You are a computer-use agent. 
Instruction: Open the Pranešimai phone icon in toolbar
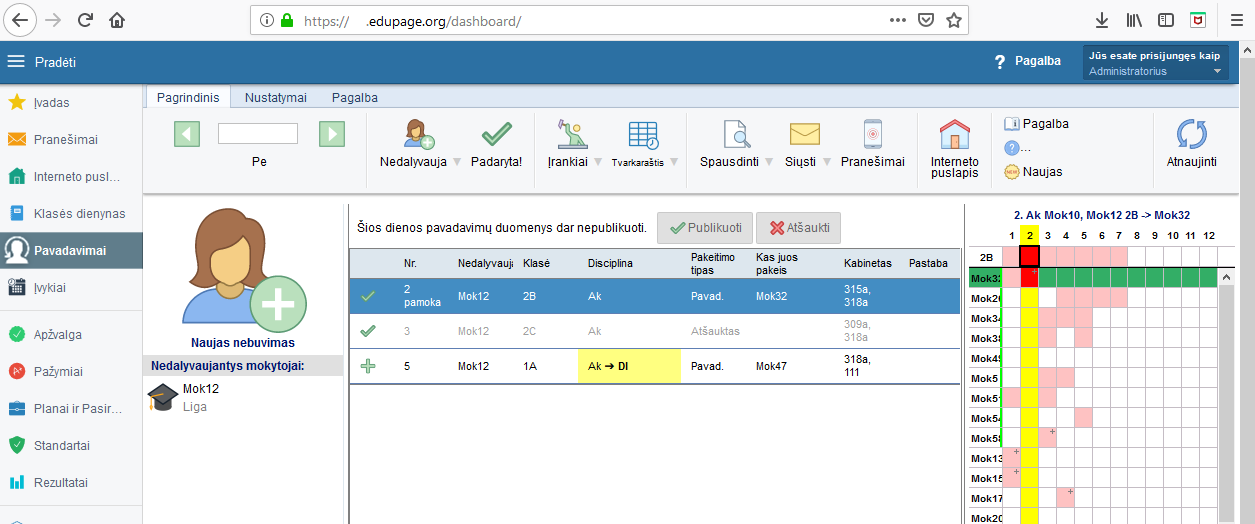point(872,135)
